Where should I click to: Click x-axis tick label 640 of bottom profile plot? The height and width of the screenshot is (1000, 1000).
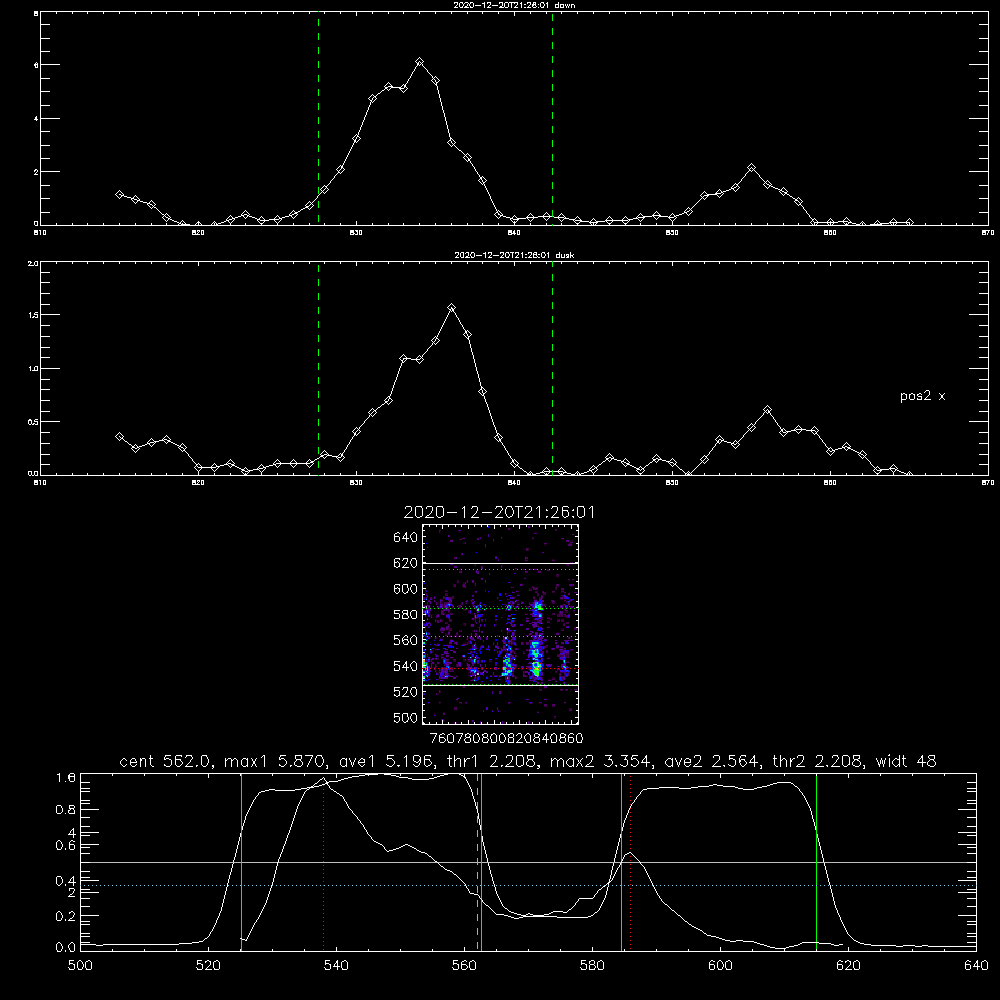(x=976, y=966)
